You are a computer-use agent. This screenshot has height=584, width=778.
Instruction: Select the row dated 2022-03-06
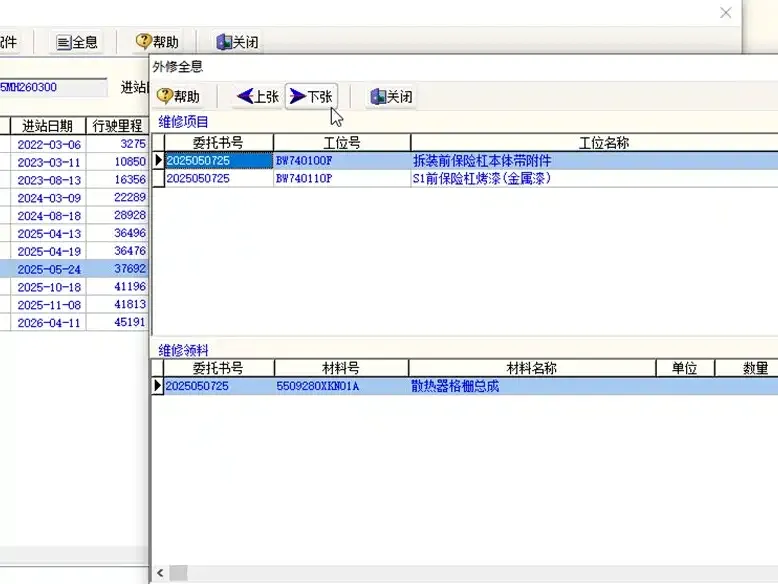74,144
